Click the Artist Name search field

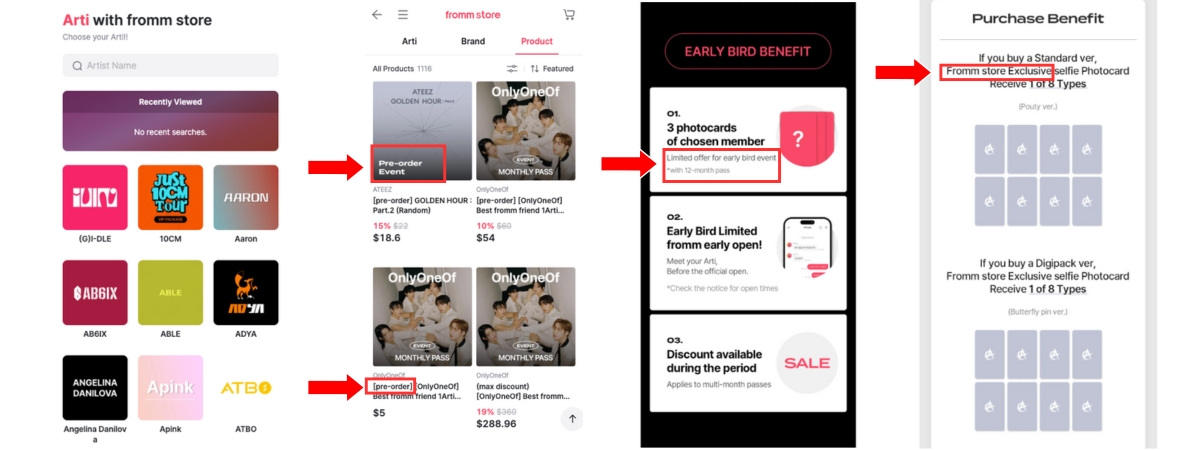[x=170, y=66]
